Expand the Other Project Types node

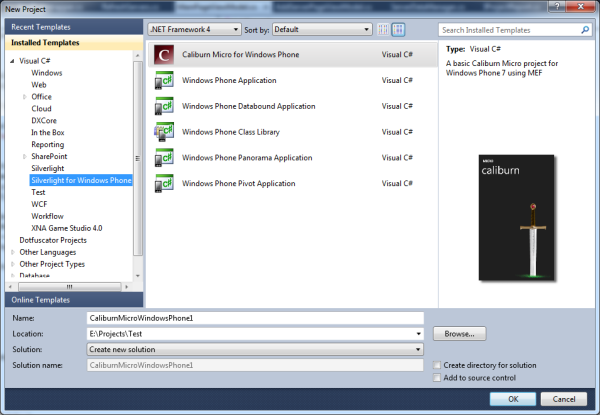(13, 264)
